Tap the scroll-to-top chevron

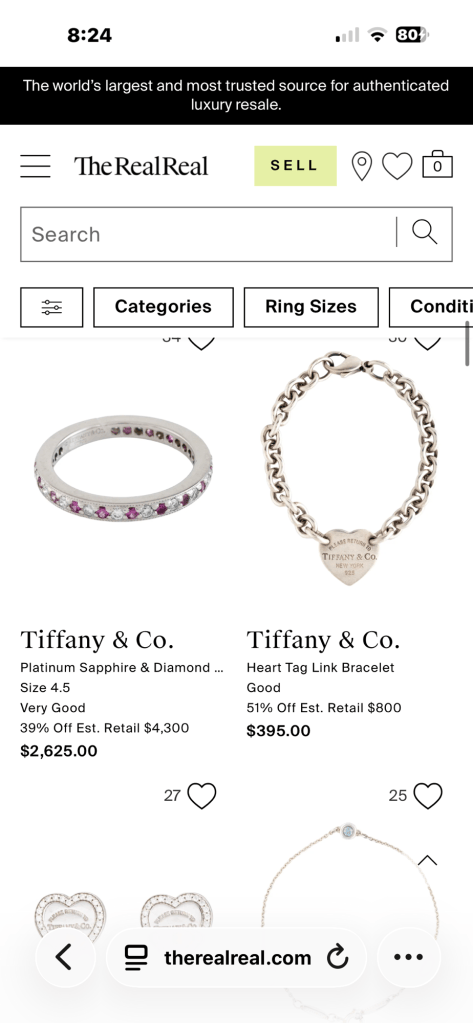[427, 861]
